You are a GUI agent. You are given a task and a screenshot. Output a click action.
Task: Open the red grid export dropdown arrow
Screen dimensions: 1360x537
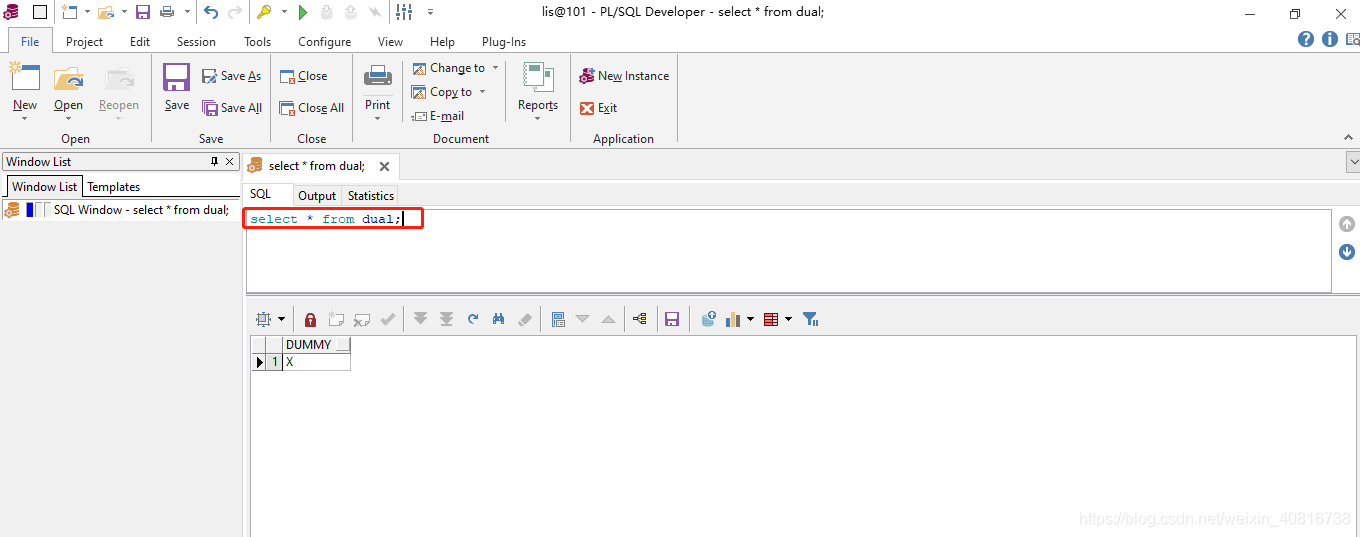[788, 320]
